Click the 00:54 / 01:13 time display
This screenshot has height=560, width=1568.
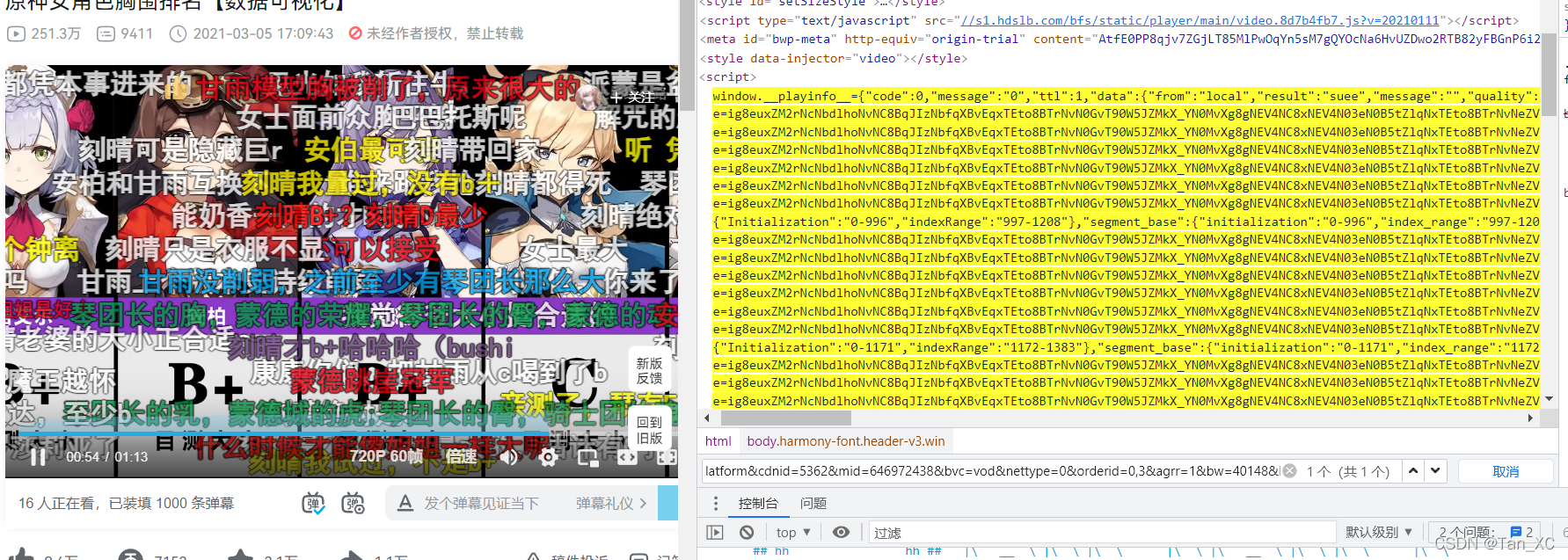pyautogui.click(x=107, y=457)
